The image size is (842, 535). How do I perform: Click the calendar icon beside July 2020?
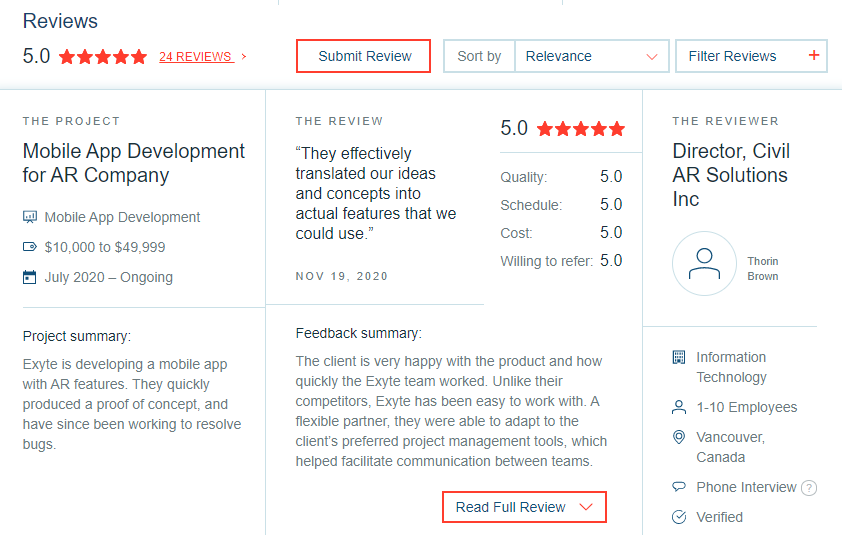tap(30, 277)
